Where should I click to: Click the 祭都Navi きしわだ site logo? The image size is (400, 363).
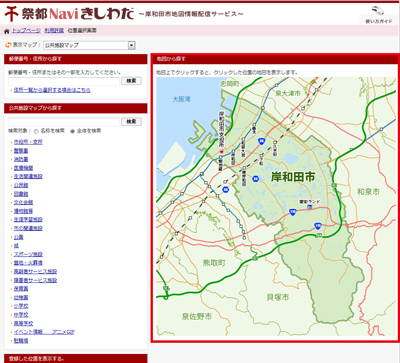[x=69, y=14]
